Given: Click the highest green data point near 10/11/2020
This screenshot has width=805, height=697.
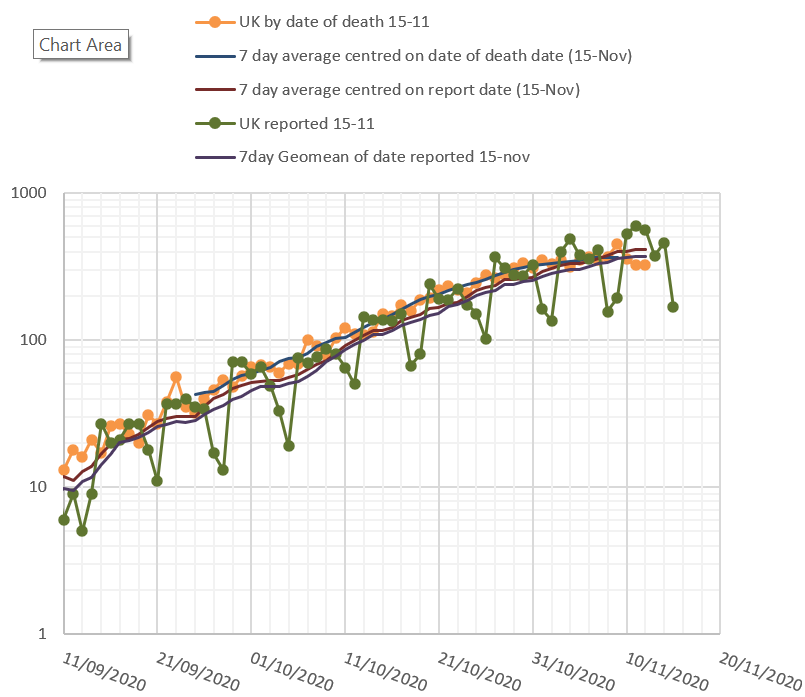Looking at the screenshot, I should tap(636, 226).
